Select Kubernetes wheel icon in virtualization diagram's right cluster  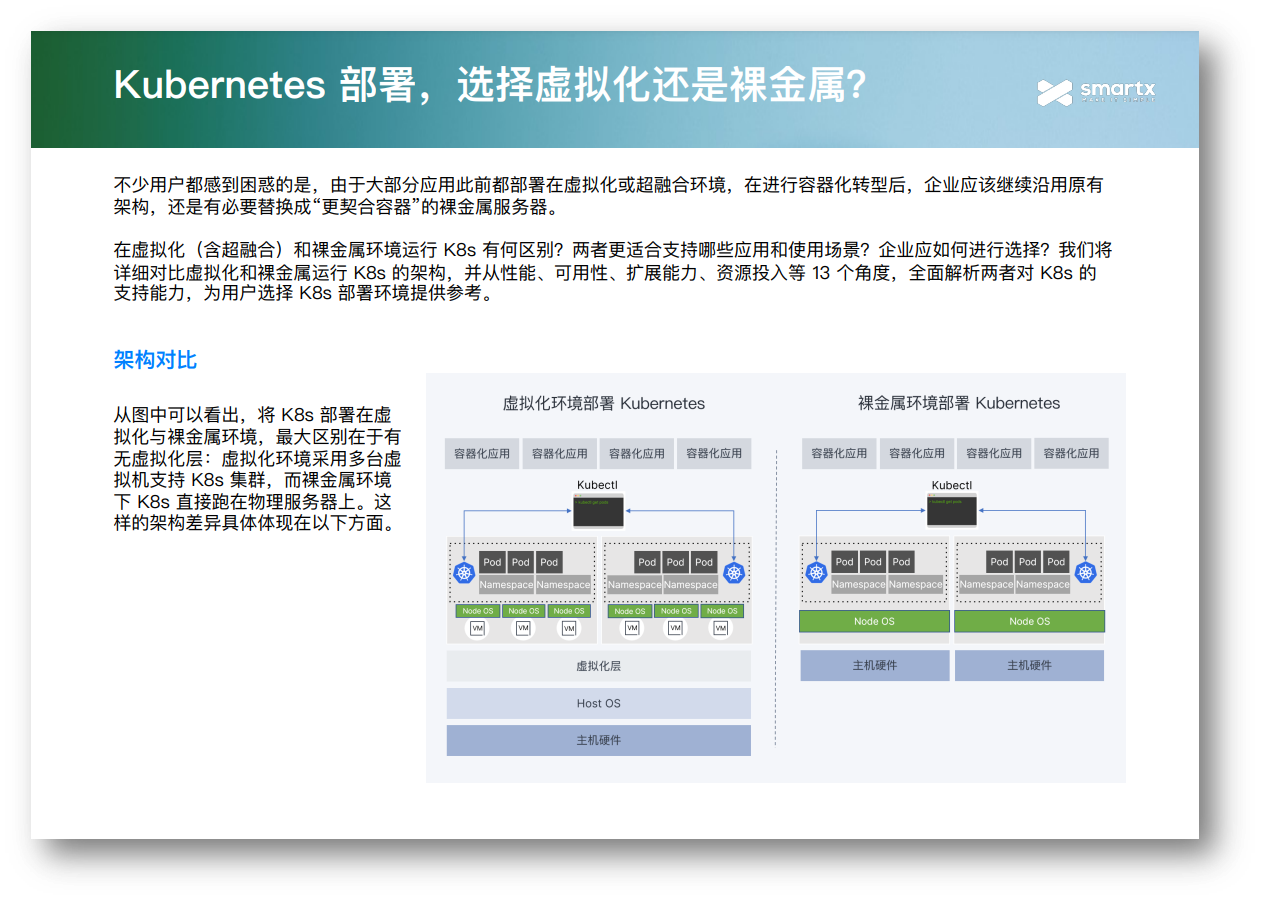736,573
